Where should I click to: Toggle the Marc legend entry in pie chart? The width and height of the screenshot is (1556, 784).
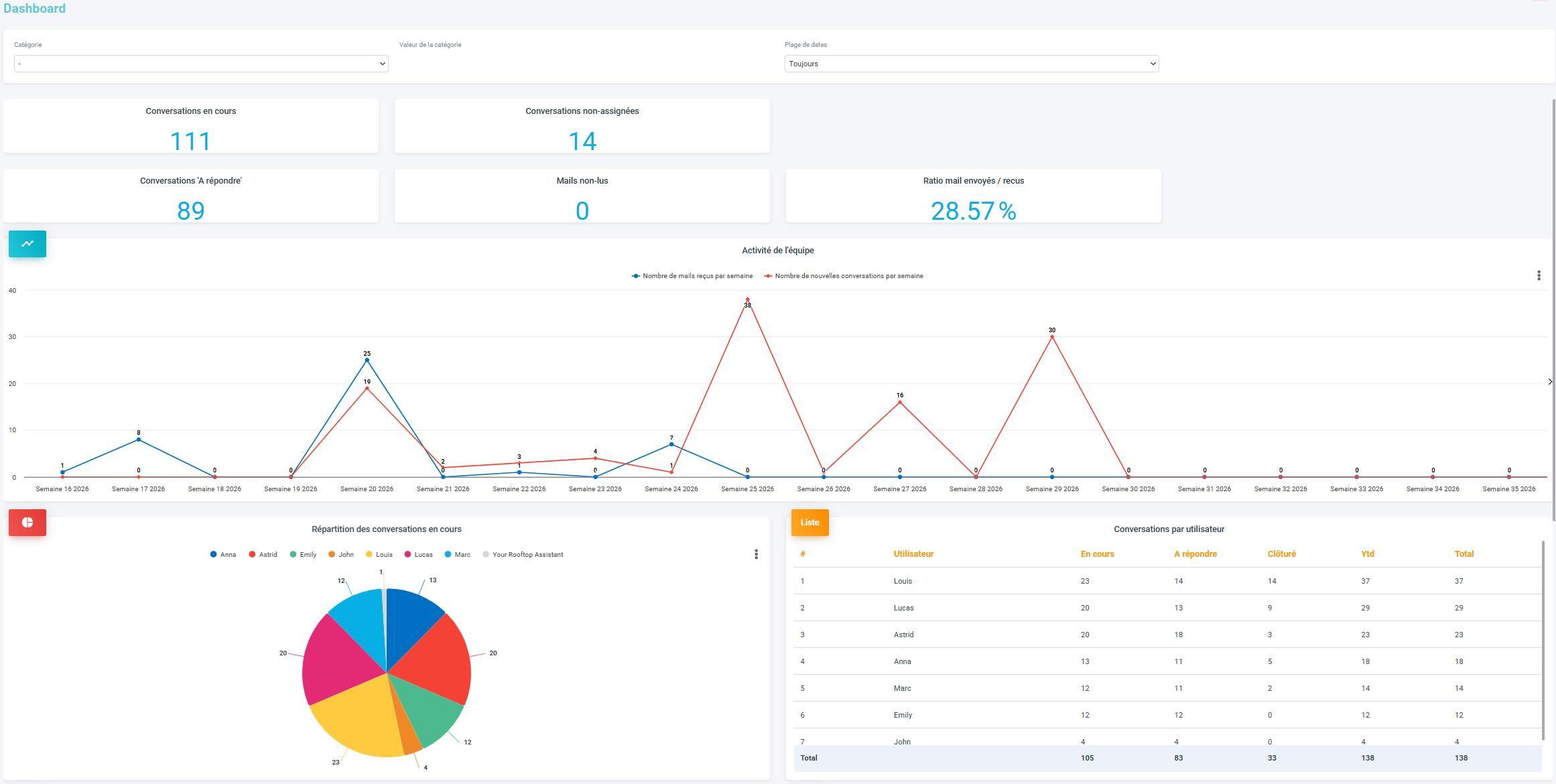458,555
